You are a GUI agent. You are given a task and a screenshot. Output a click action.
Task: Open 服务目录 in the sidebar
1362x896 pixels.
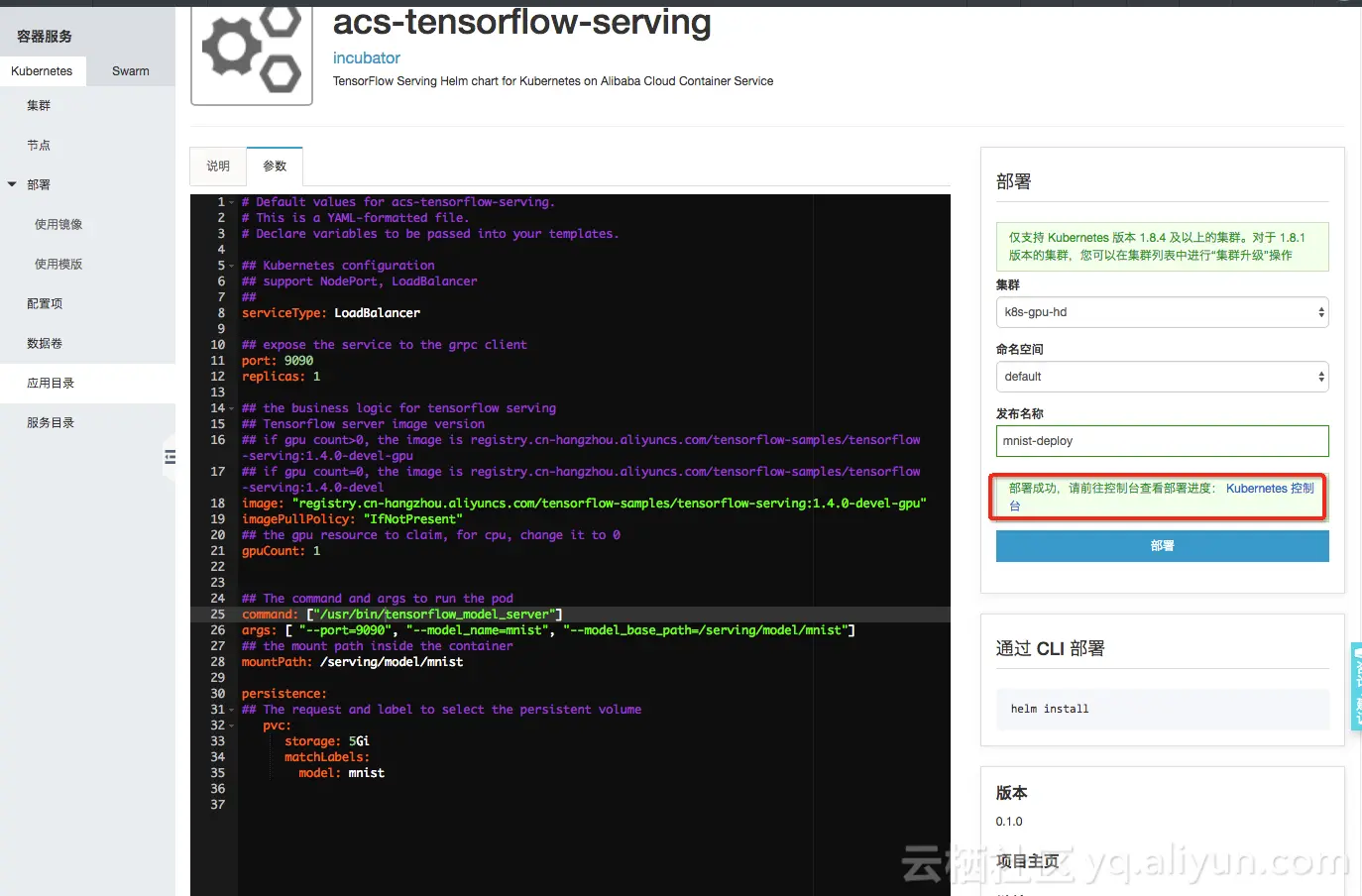pyautogui.click(x=51, y=422)
